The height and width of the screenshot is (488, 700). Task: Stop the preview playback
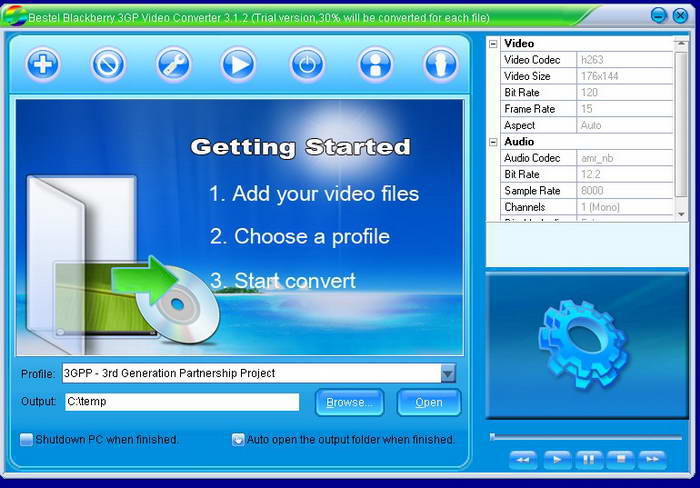pos(621,459)
